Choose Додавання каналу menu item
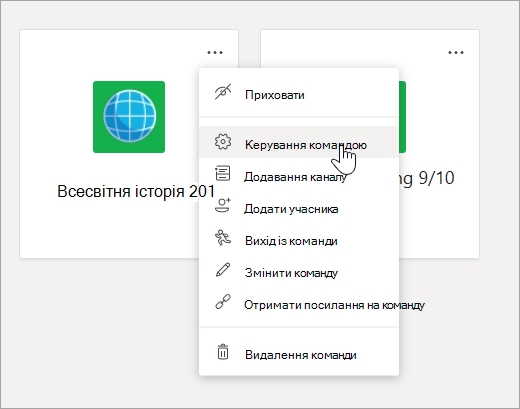The width and height of the screenshot is (520, 409). pyautogui.click(x=299, y=174)
